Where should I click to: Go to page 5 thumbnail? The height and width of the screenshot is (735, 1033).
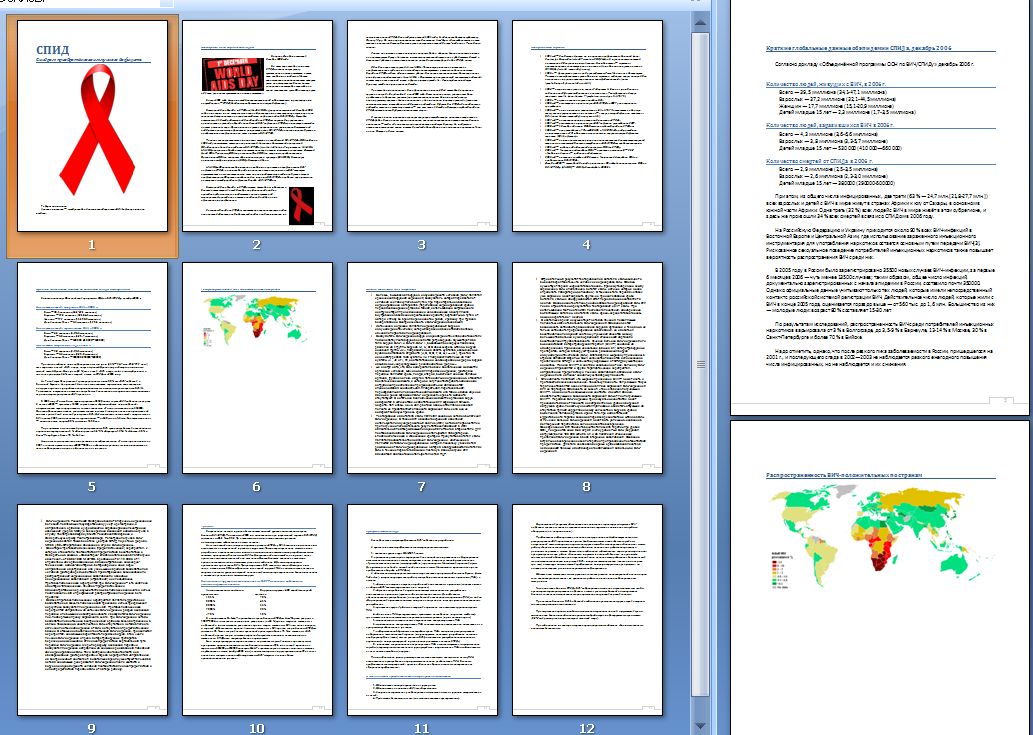pyautogui.click(x=92, y=368)
